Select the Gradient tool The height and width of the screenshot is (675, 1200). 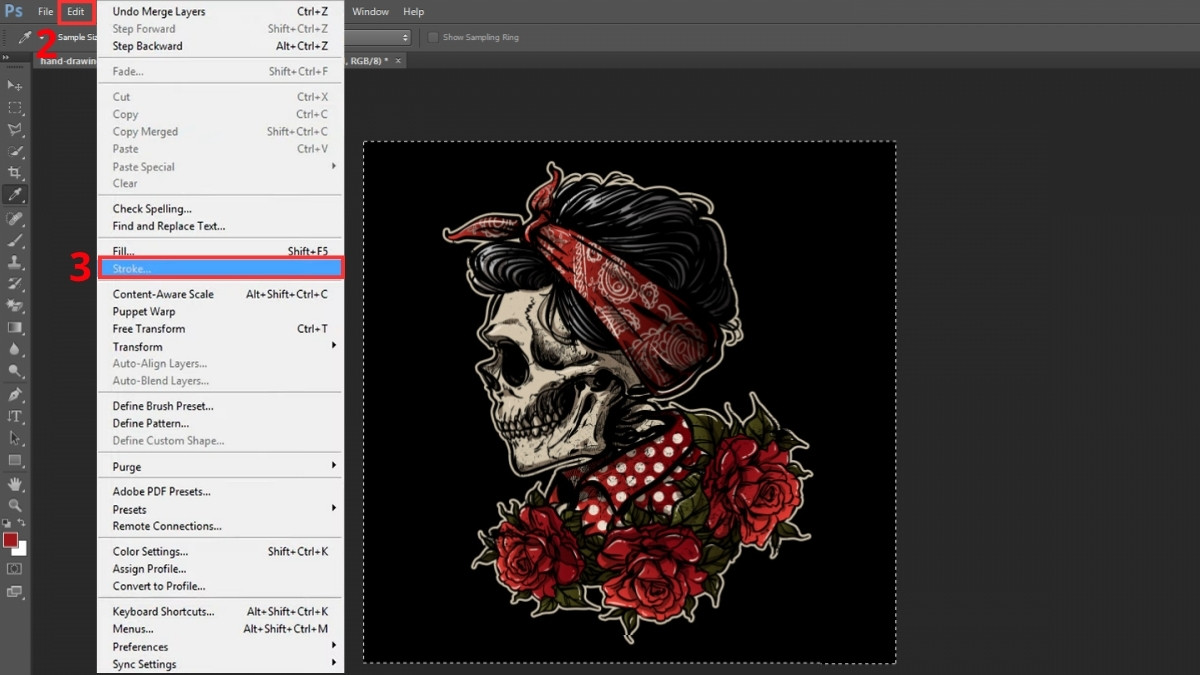click(15, 327)
